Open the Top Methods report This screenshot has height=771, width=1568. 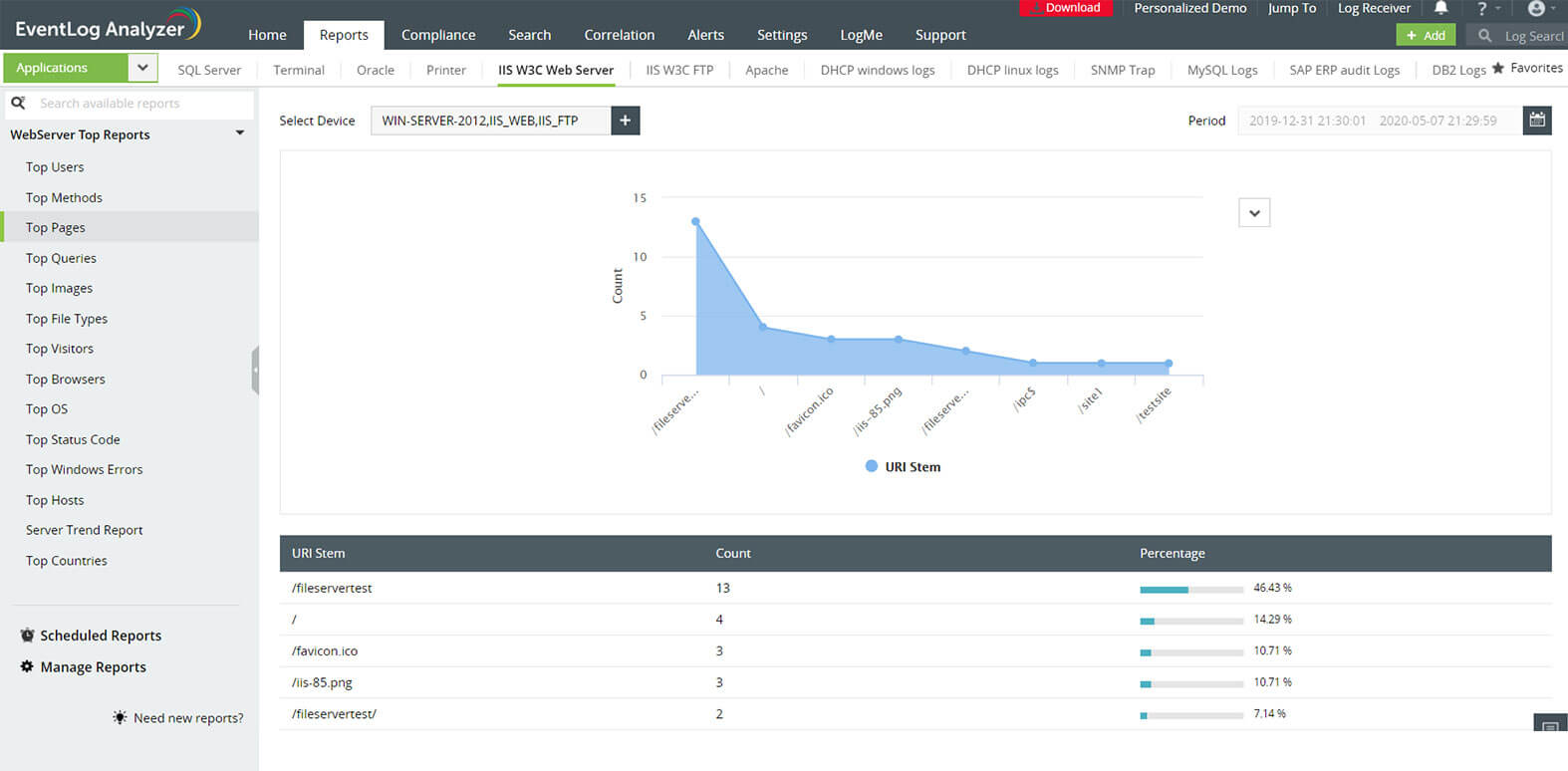[x=64, y=197]
